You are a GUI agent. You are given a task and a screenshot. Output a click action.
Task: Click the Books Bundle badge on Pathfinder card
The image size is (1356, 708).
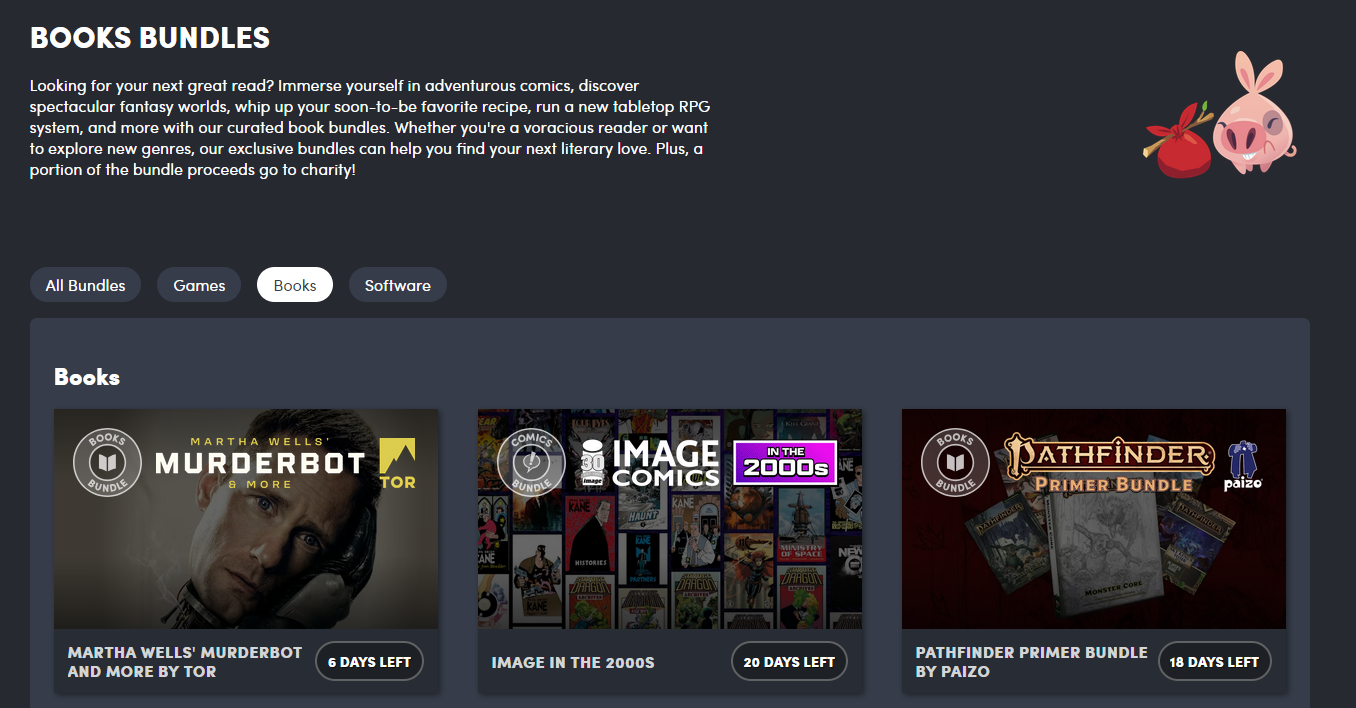point(955,463)
